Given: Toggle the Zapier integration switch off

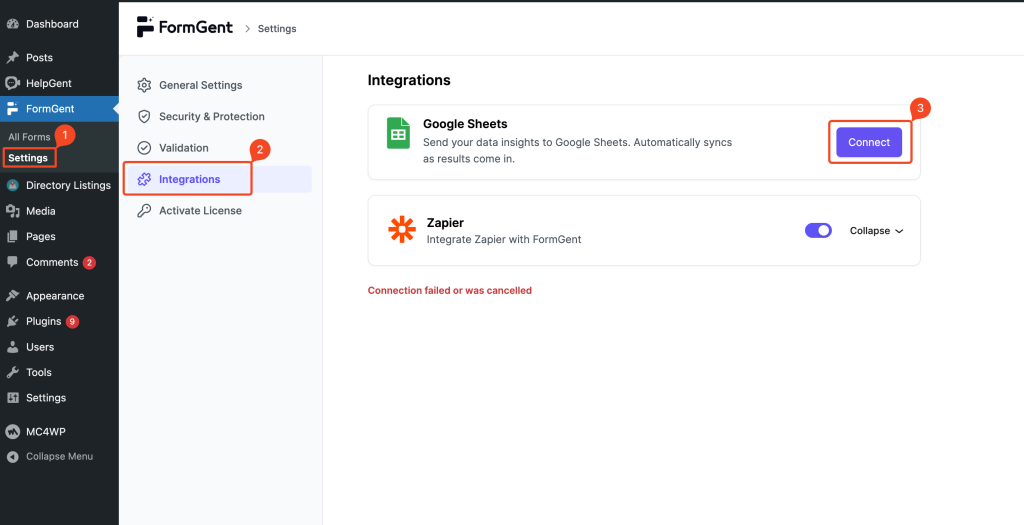Looking at the screenshot, I should point(818,231).
